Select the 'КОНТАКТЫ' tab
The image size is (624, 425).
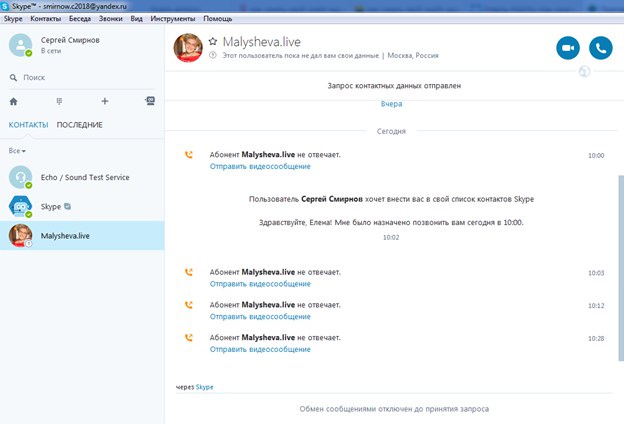coord(29,125)
